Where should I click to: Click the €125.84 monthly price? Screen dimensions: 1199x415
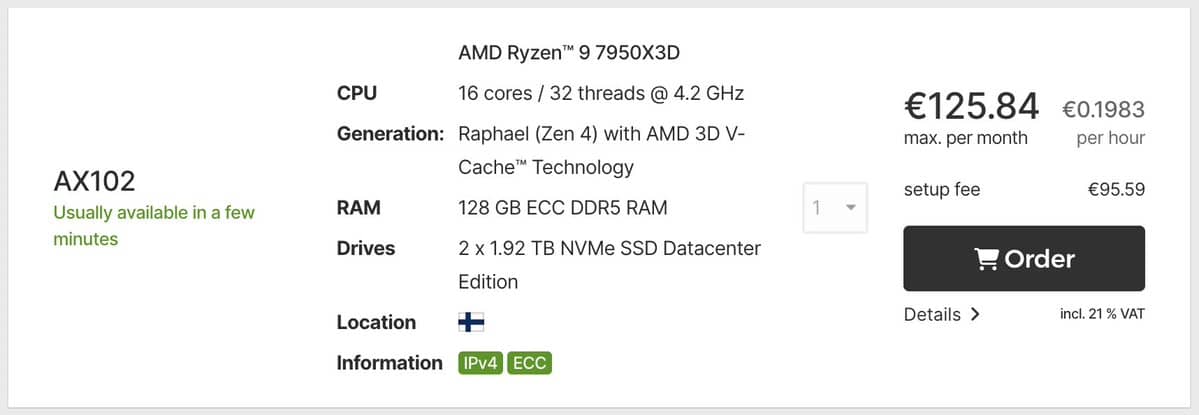coord(971,105)
